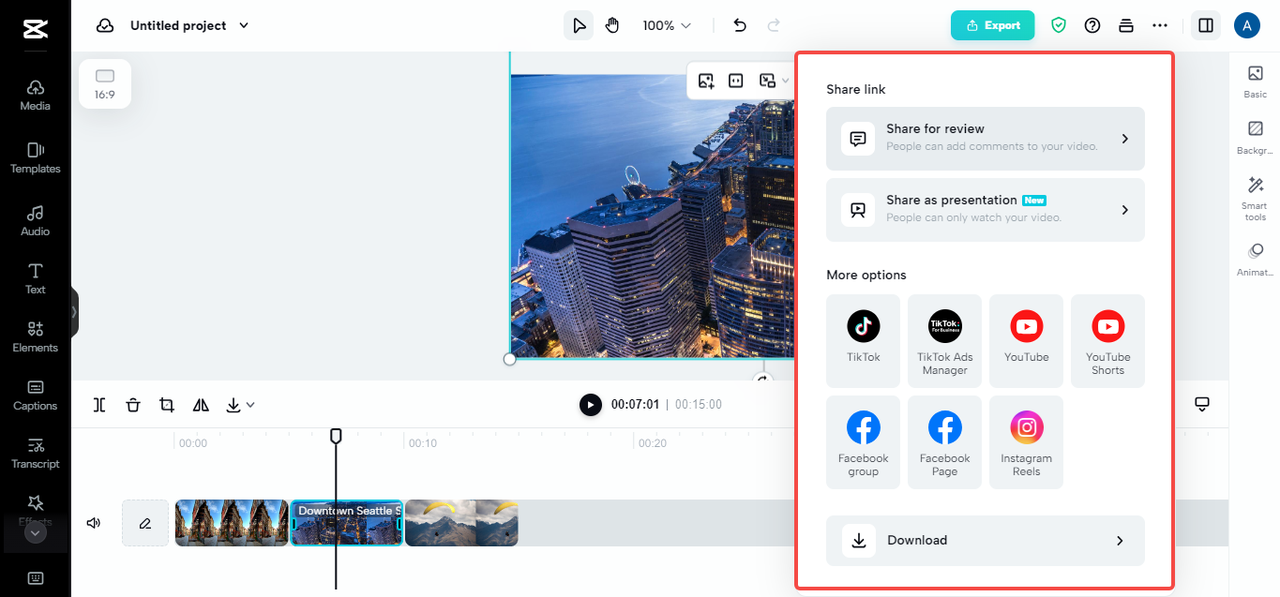Viewport: 1280px width, 597px height.
Task: Open the project name dropdown
Action: [x=189, y=25]
